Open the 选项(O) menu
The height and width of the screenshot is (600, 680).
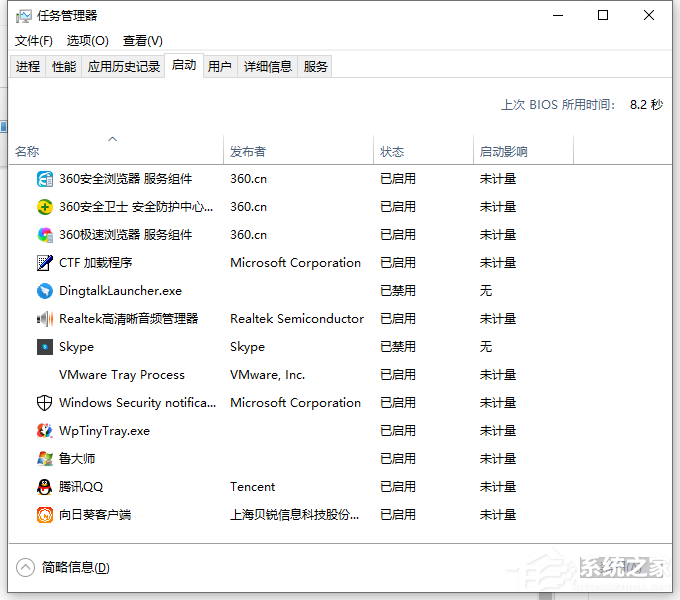pyautogui.click(x=87, y=41)
